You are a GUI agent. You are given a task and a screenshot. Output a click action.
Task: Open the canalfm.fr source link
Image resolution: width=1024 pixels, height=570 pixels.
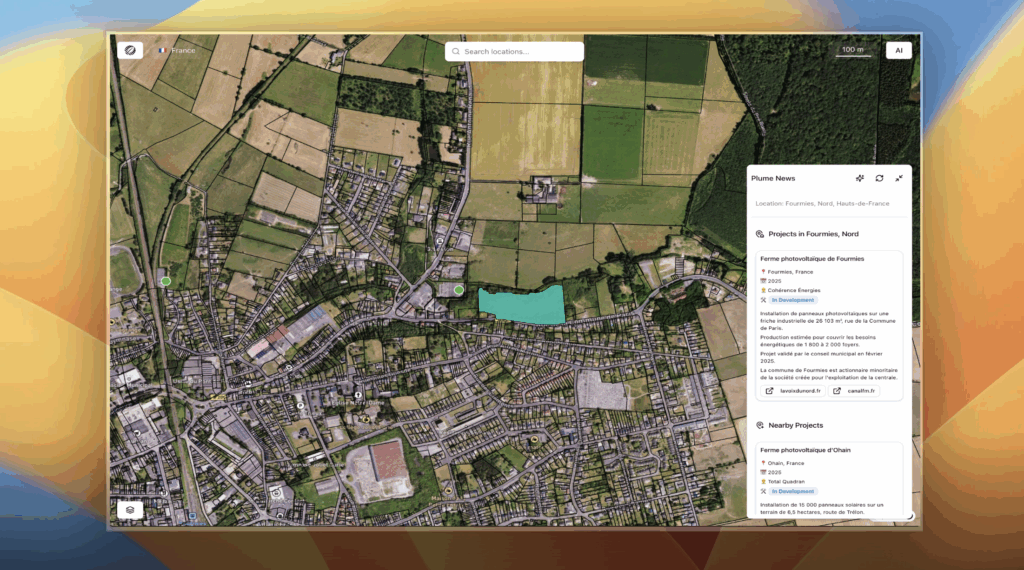click(x=855, y=391)
